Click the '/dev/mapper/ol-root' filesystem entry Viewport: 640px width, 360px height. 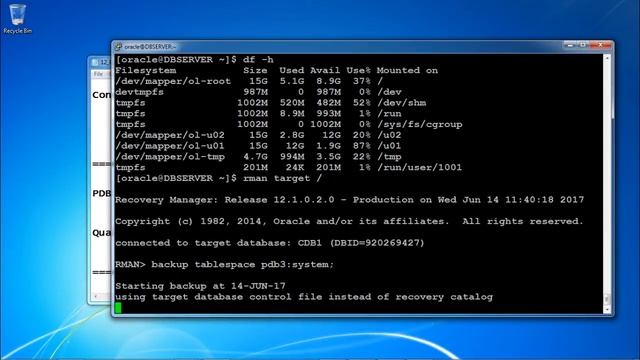173,81
